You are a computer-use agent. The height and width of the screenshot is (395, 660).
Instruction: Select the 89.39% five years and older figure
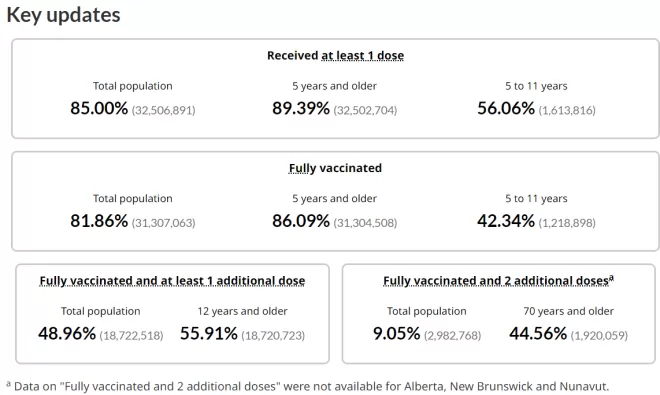pos(301,108)
